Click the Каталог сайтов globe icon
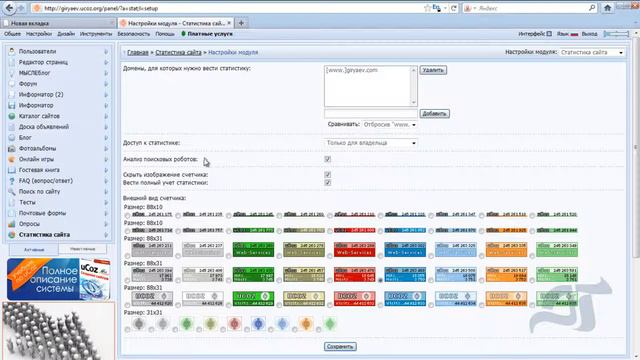The height and width of the screenshot is (360, 640). point(12,116)
